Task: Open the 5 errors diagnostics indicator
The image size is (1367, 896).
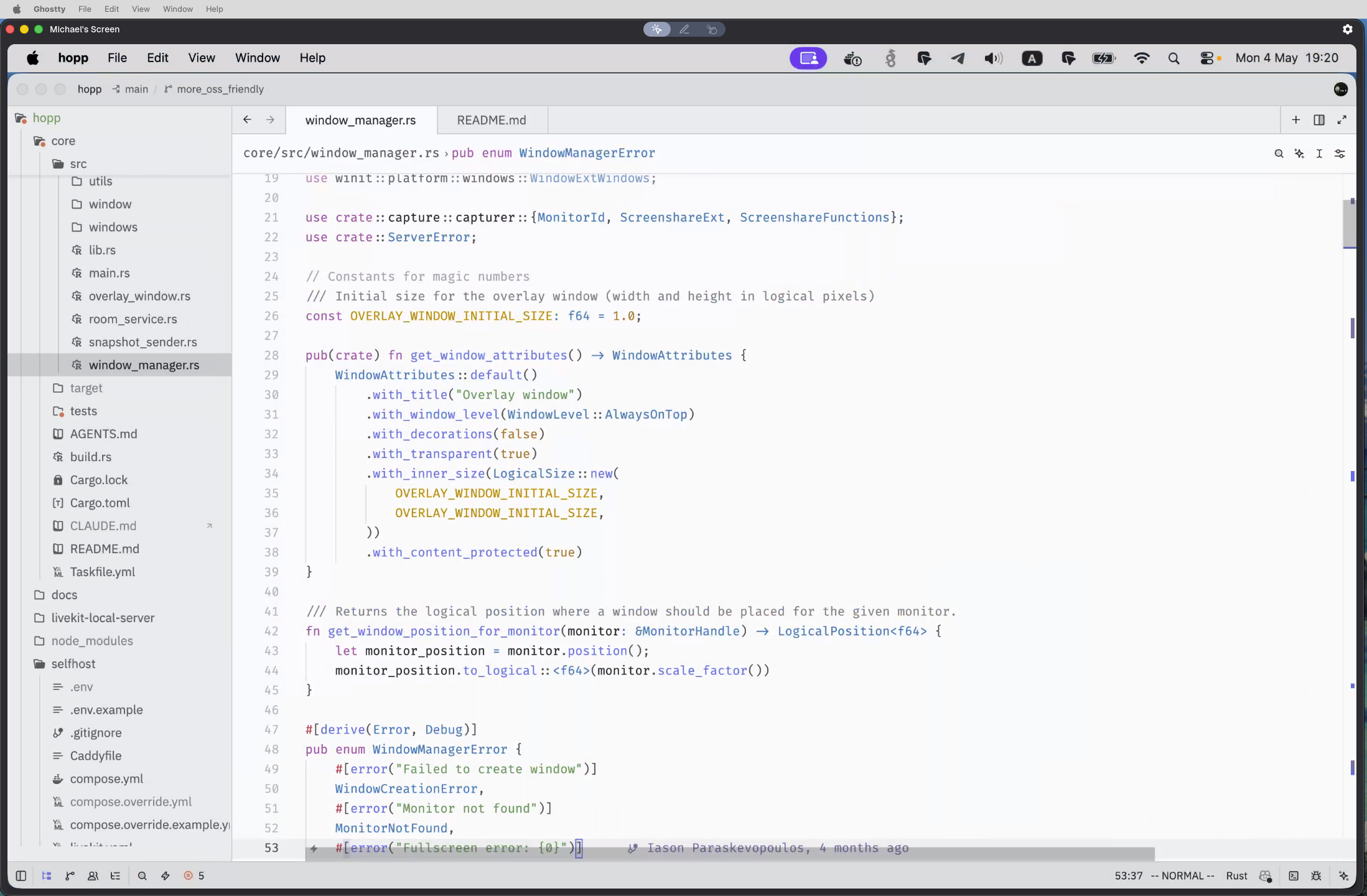Action: click(194, 876)
